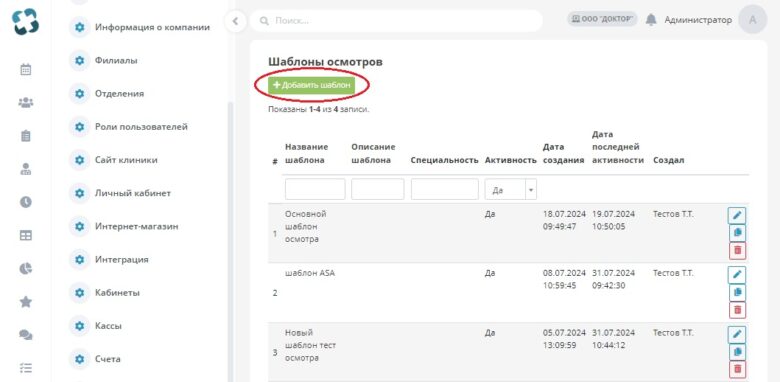Open the pie chart reports icon

pos(25,269)
